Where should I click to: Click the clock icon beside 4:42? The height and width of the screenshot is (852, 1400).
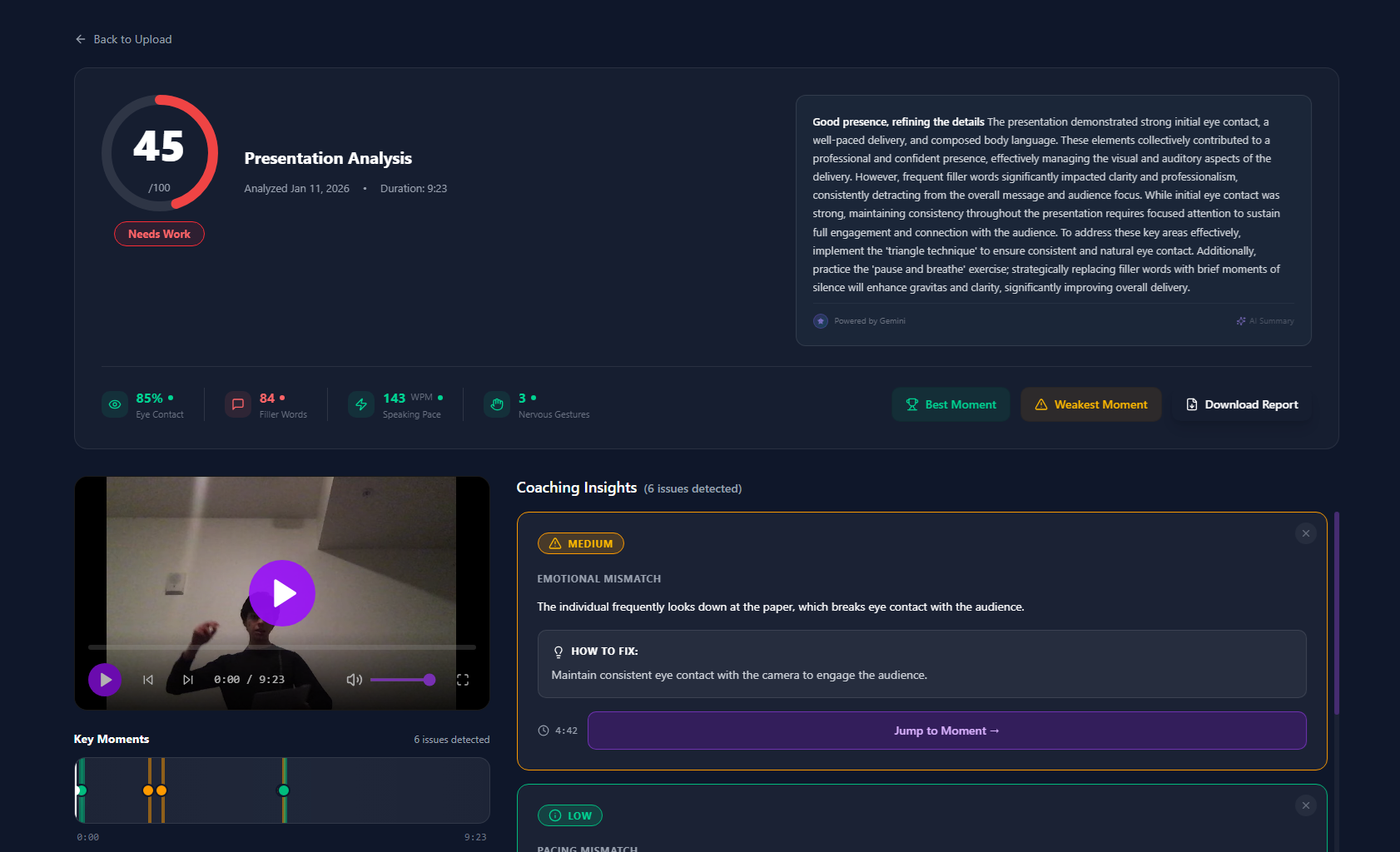point(544,731)
